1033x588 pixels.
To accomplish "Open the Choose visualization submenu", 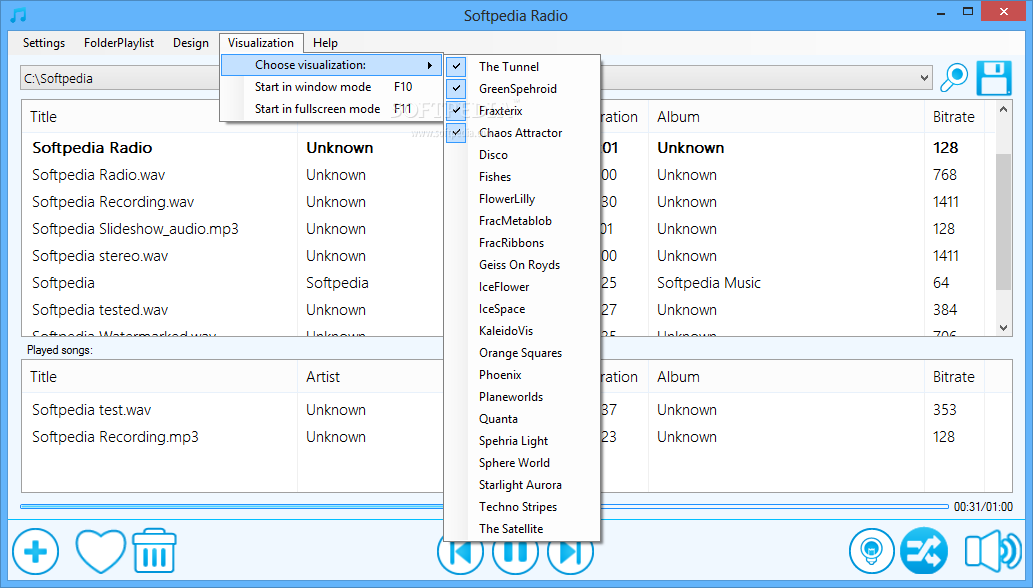I will tap(331, 65).
